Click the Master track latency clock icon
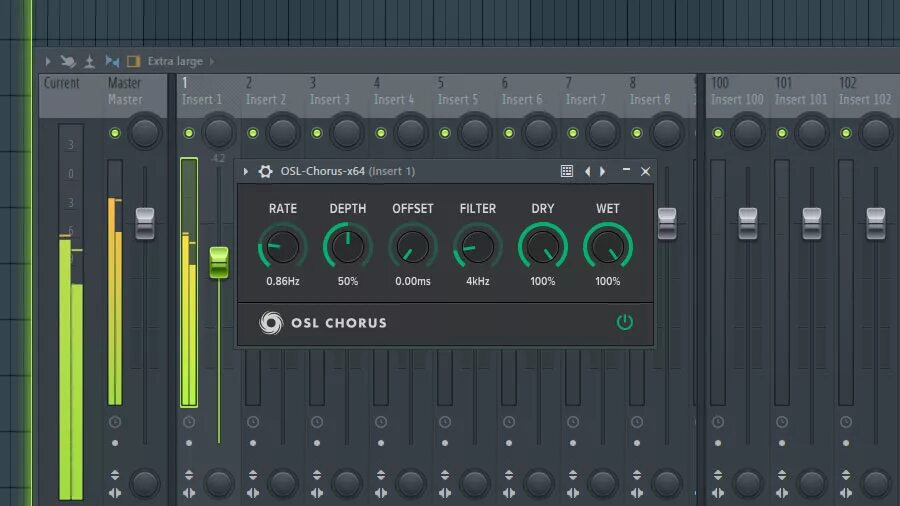The width and height of the screenshot is (900, 506). point(115,422)
